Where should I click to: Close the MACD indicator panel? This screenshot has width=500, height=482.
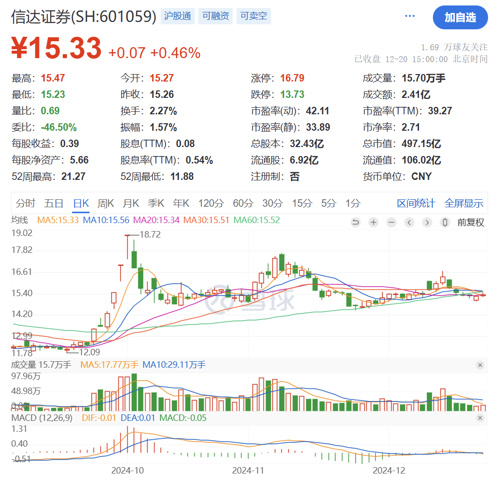click(x=480, y=418)
